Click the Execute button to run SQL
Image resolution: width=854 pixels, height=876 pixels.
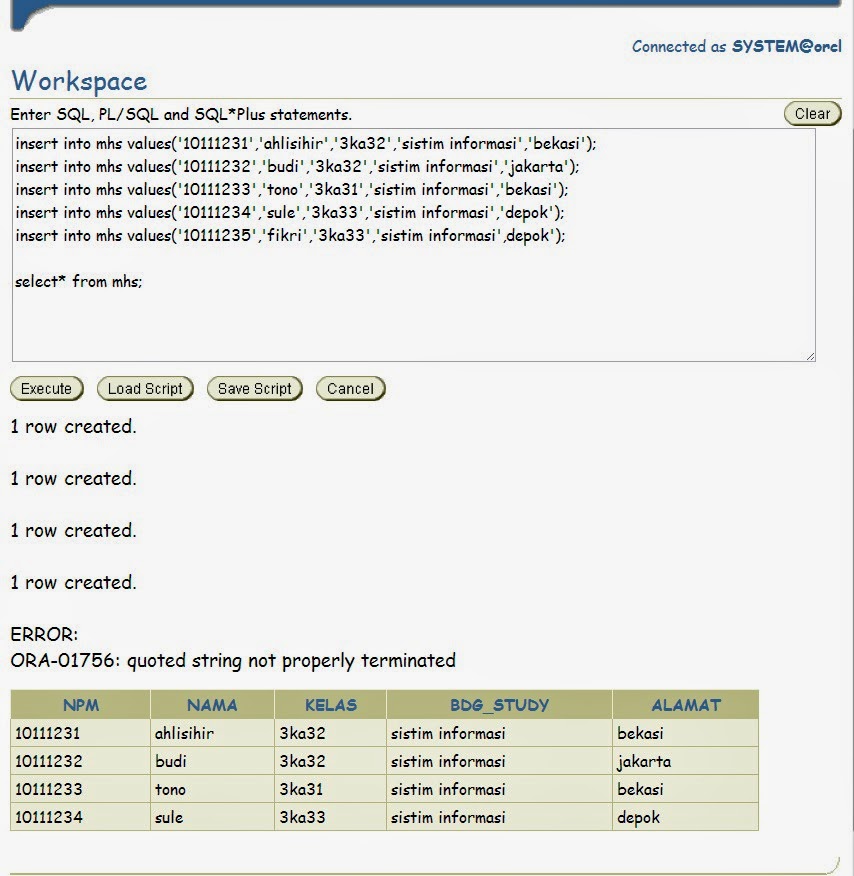pos(46,388)
